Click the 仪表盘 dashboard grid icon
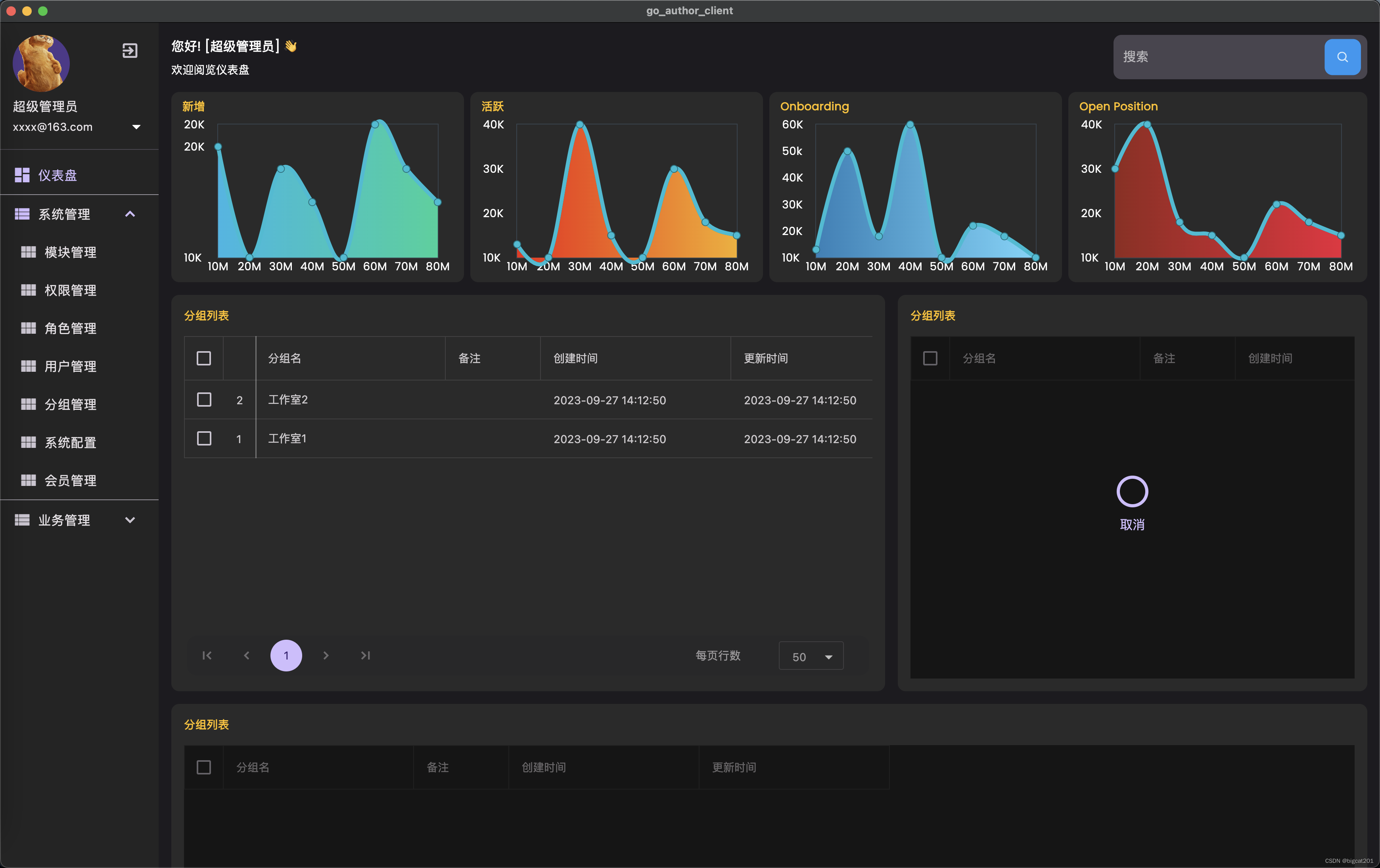 [22, 175]
